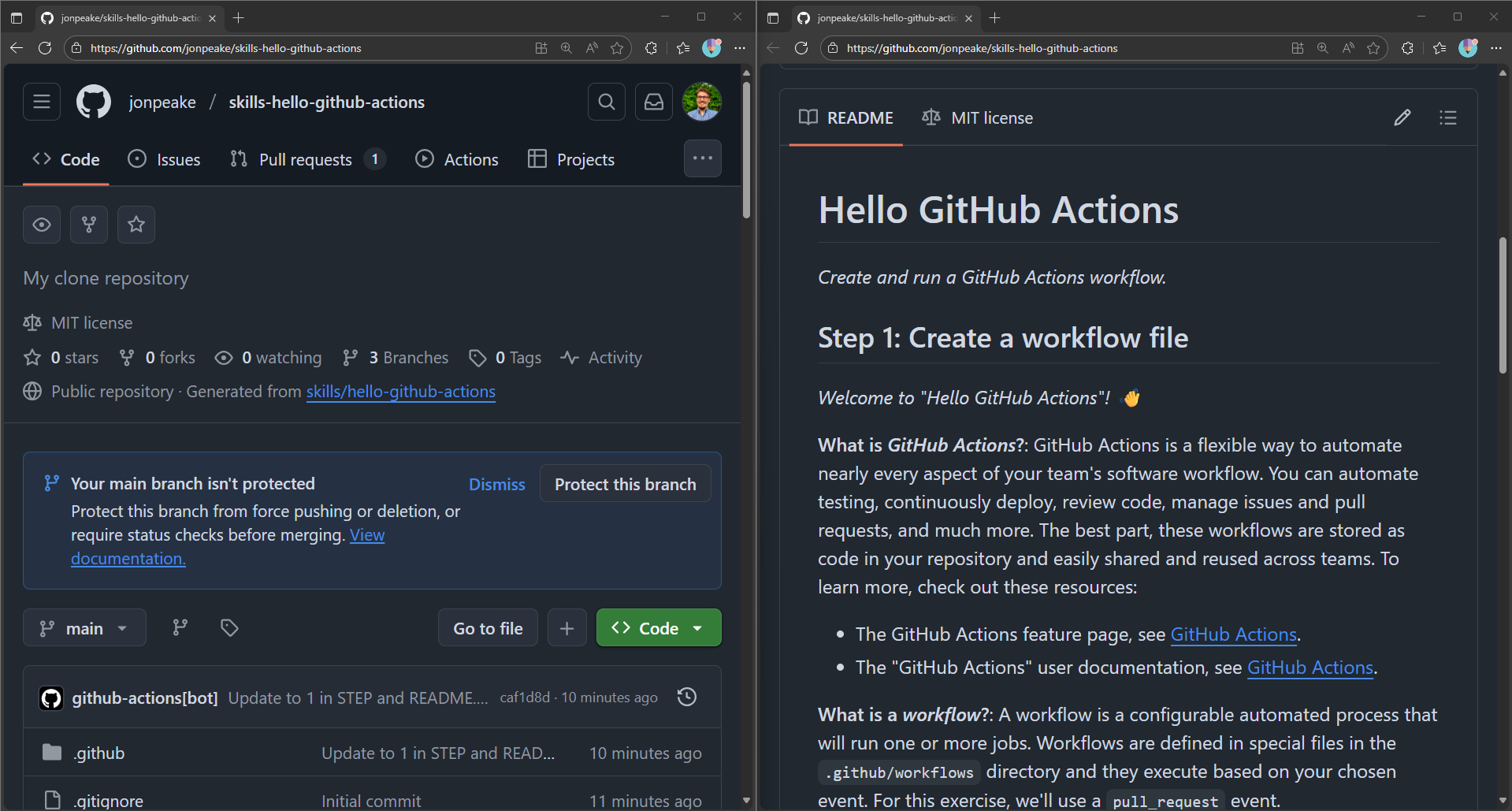Star the repository with star button
The image size is (1512, 811).
[x=136, y=225]
